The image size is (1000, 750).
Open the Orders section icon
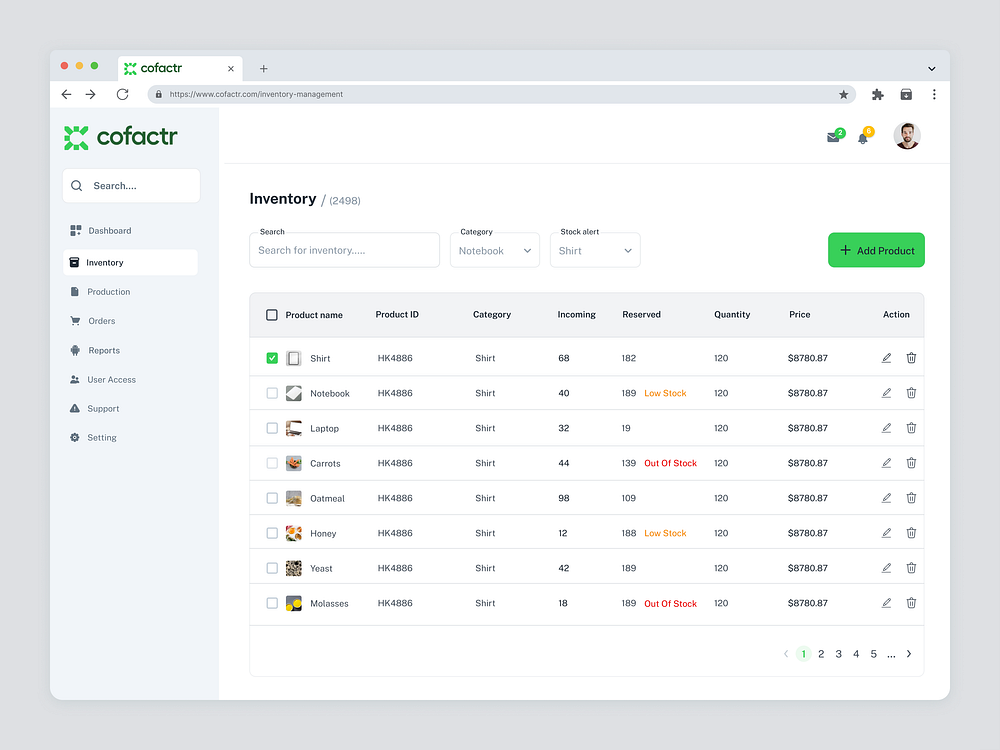75,320
